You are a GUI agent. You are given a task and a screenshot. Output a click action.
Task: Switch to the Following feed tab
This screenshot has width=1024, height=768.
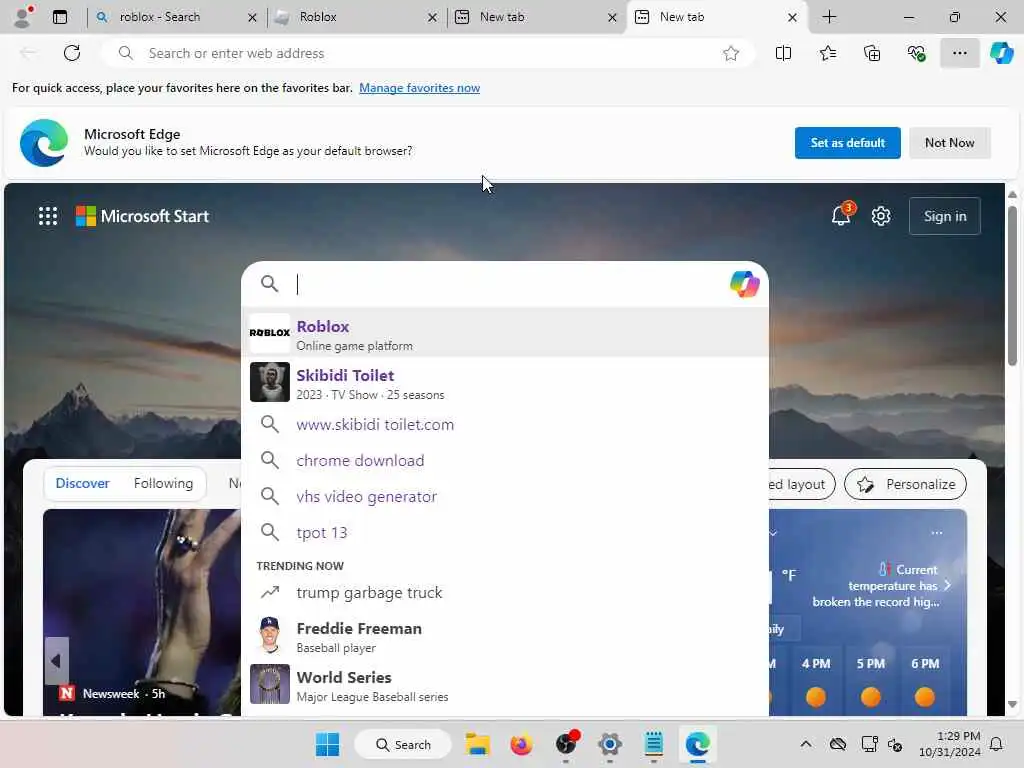click(163, 483)
